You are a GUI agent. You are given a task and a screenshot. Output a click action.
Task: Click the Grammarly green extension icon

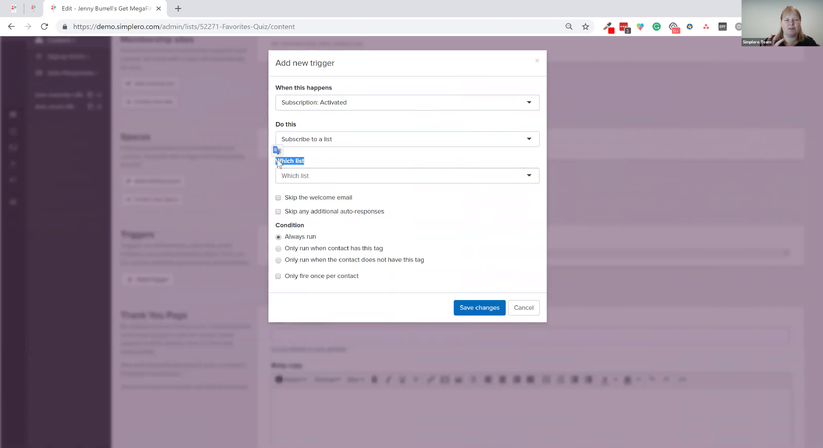657,26
